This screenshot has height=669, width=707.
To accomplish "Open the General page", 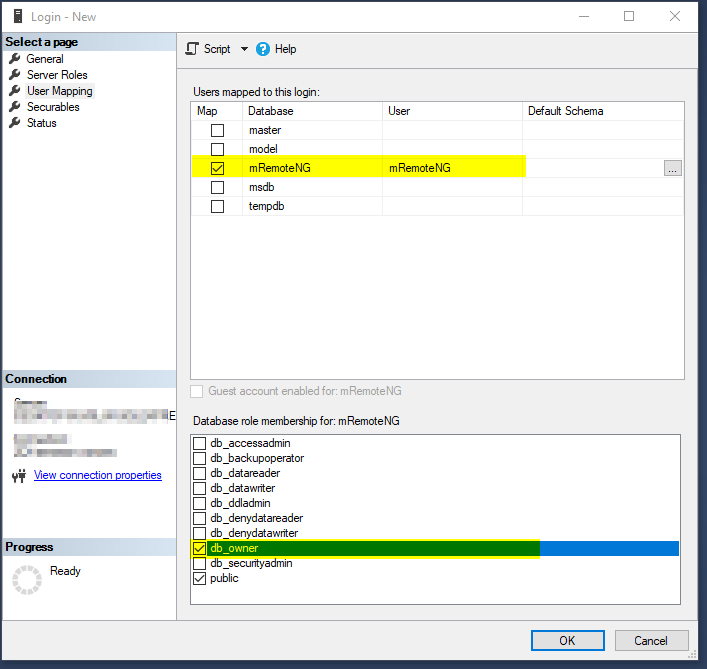I will tap(45, 59).
